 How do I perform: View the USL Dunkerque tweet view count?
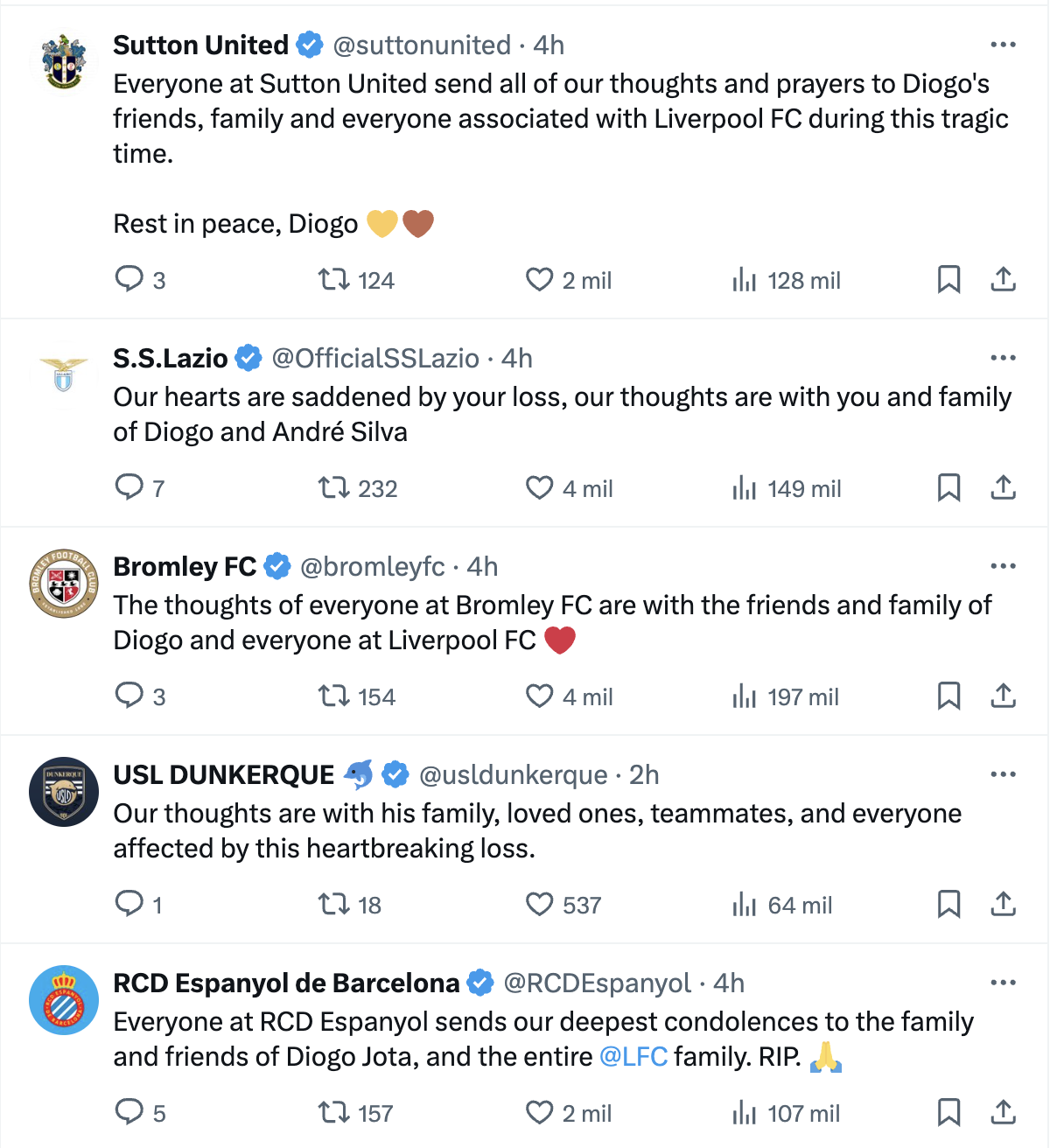[x=781, y=905]
